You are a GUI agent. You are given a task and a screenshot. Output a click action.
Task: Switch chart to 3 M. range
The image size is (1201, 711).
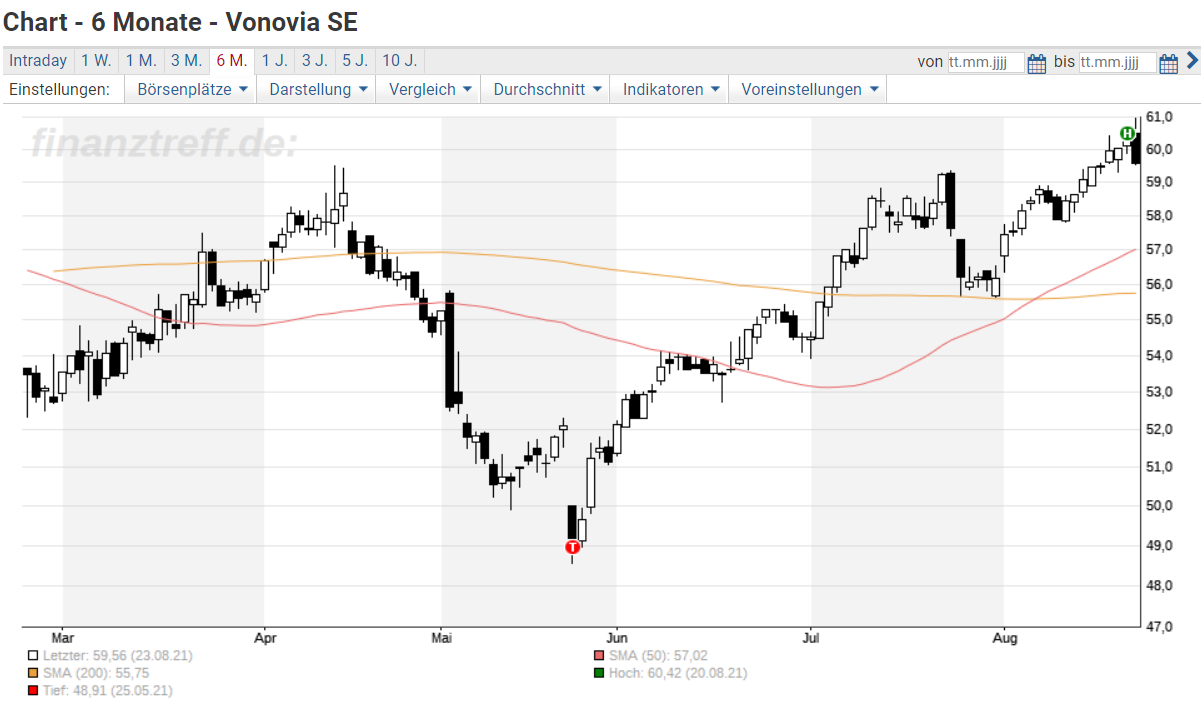click(x=186, y=61)
